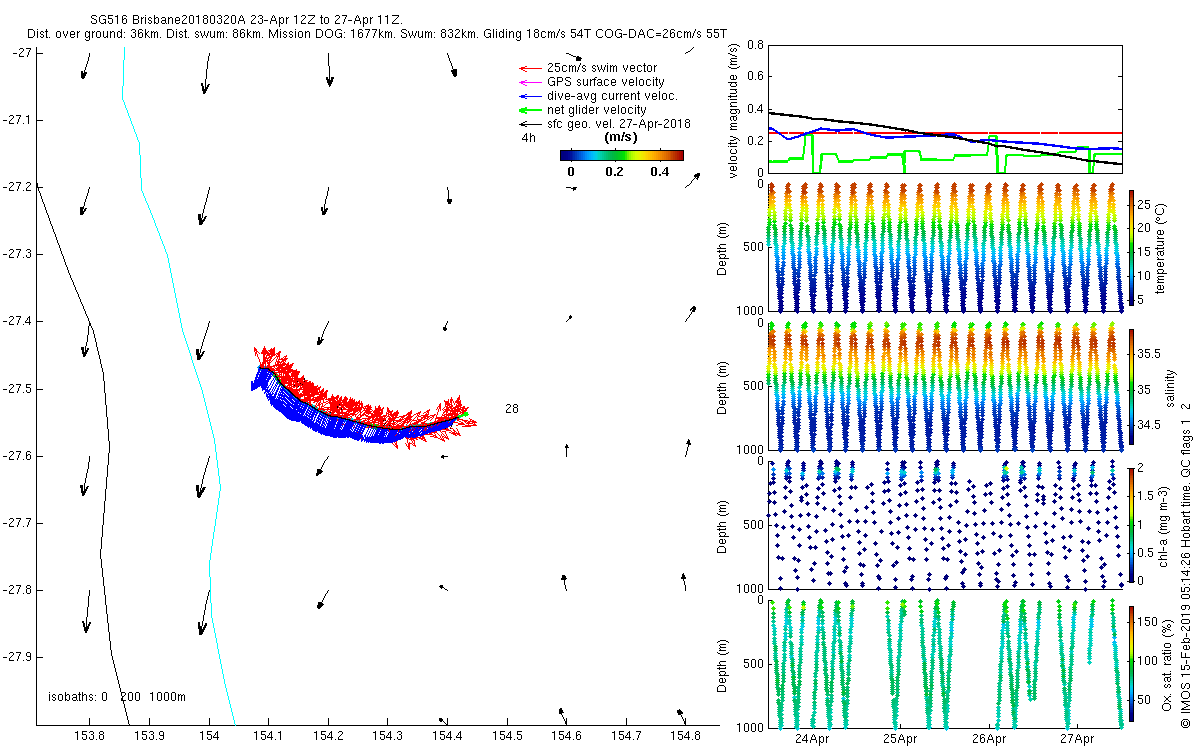1200x750 pixels.
Task: Click the chl-a colorbar
Action: coord(1132,524)
